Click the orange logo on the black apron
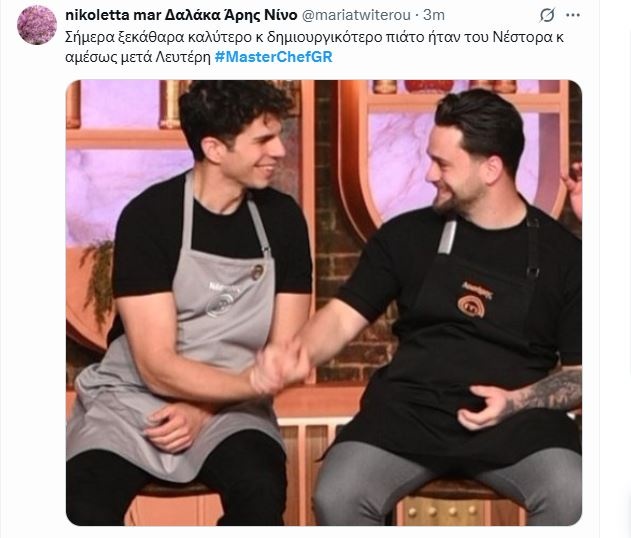Screen dimensions: 631x538 pos(472,305)
